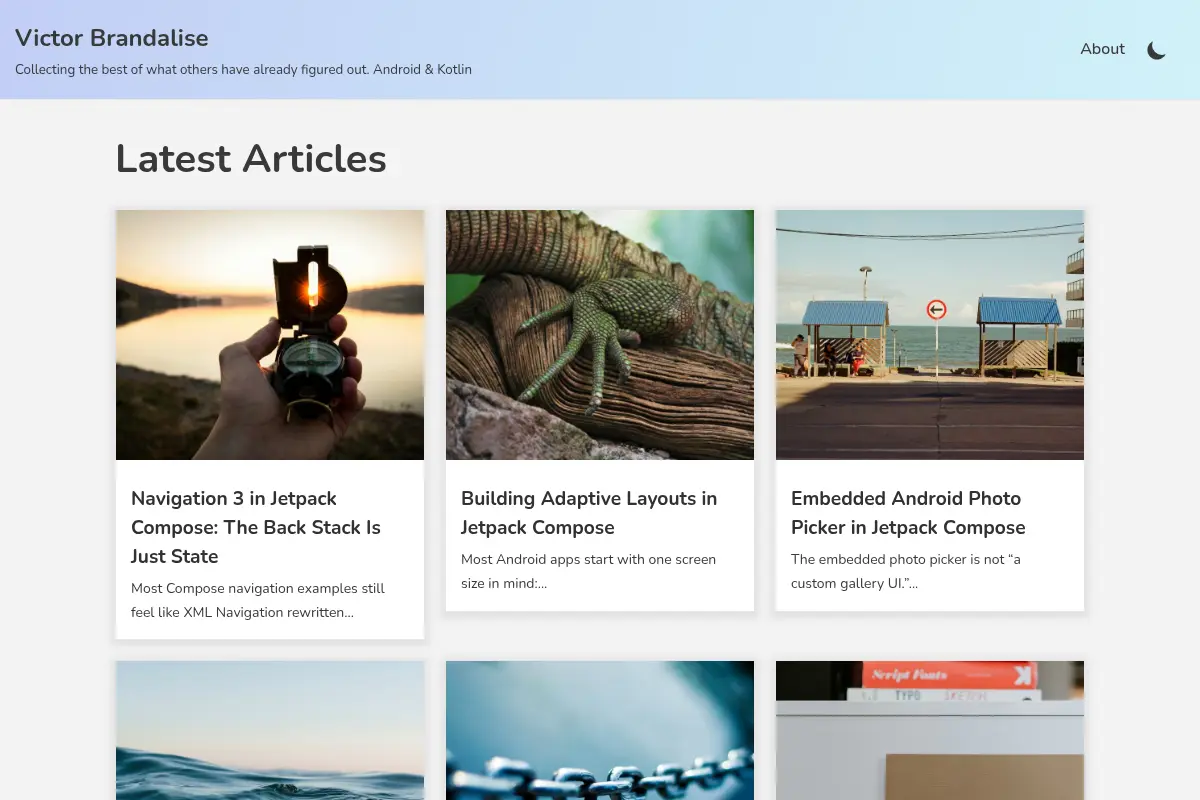Open the iguana photo for Adaptive Layouts article
The image size is (1200, 800).
[600, 335]
